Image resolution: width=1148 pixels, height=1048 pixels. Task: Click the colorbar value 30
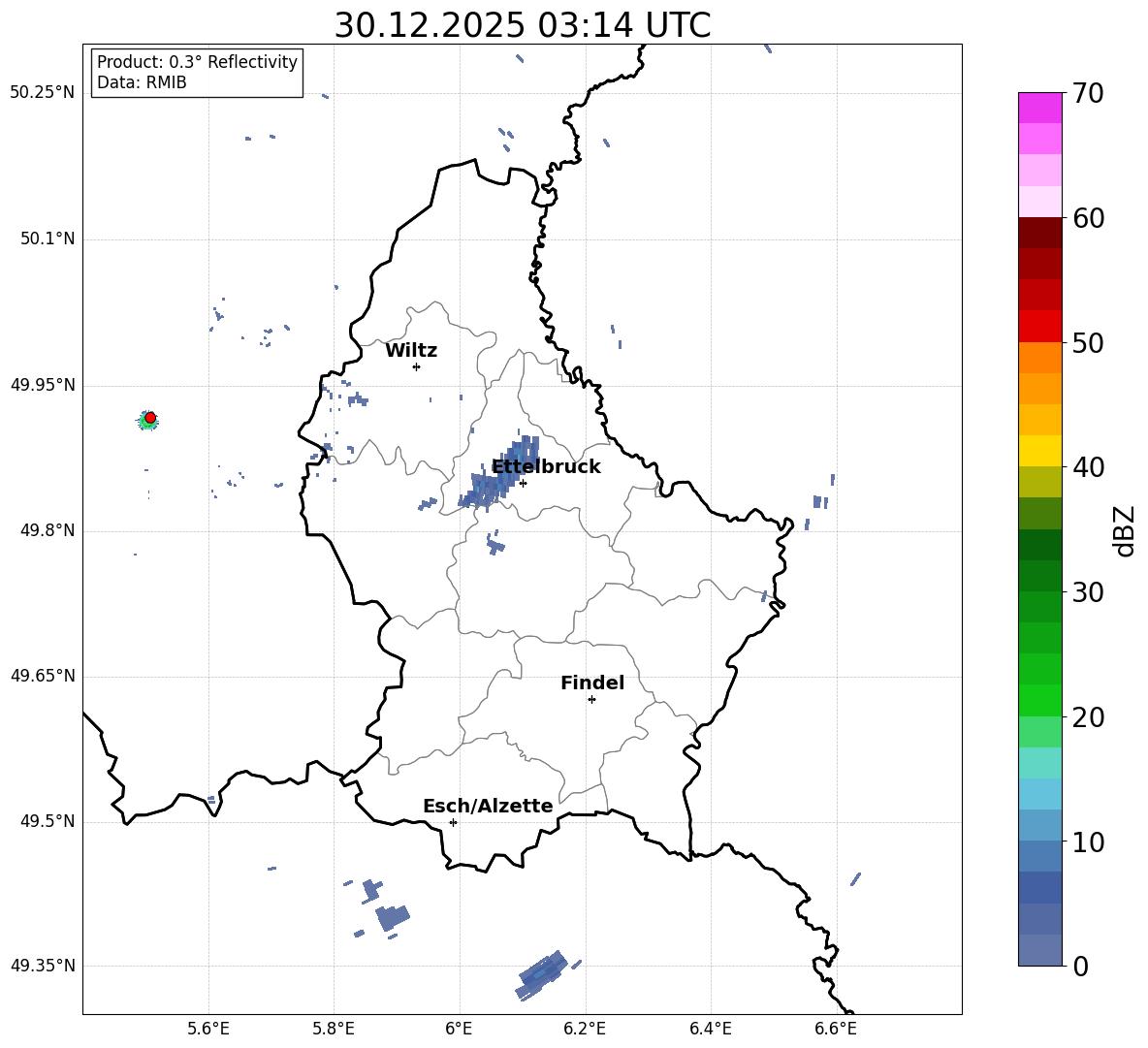(1088, 592)
